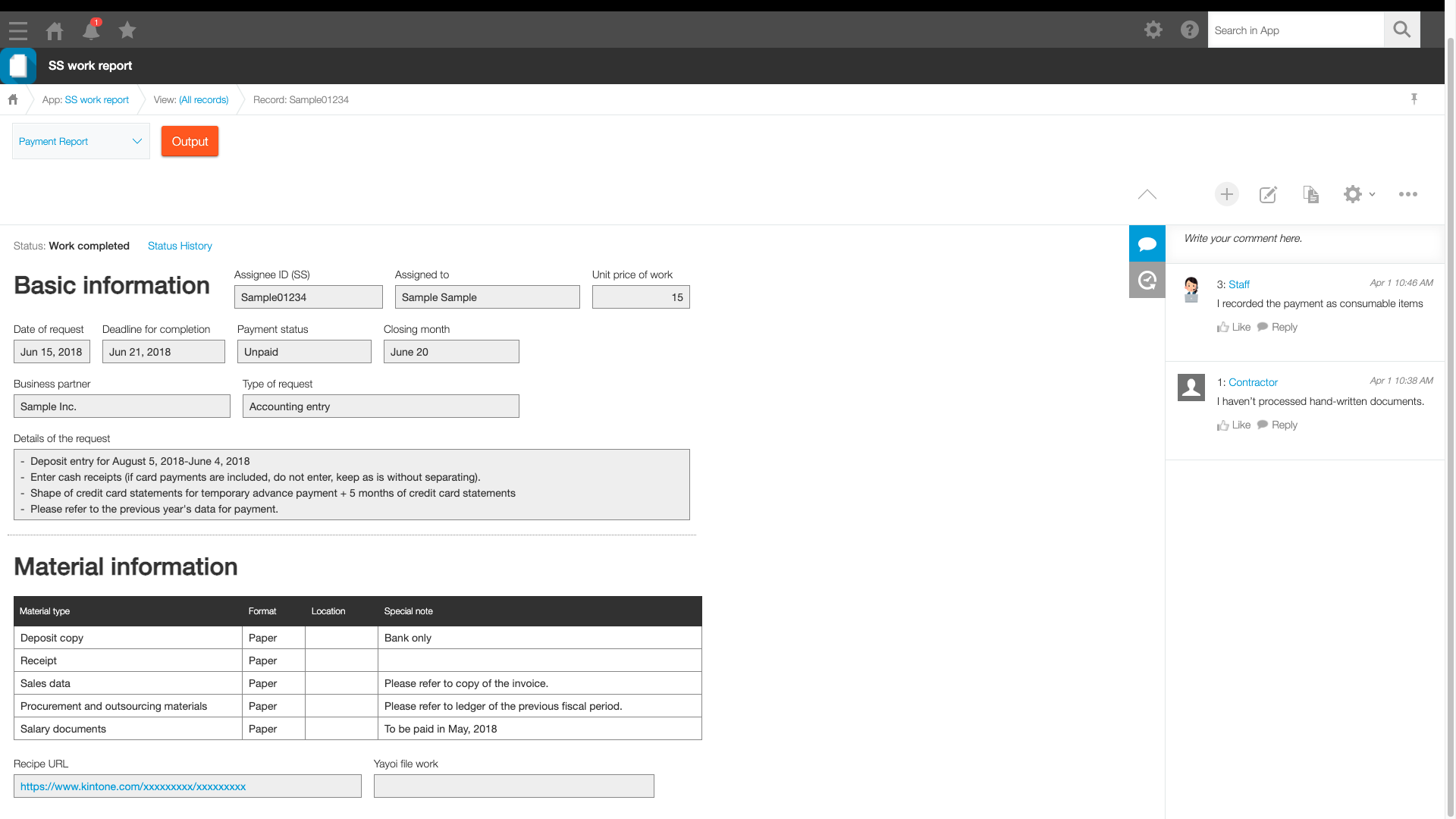Reply to the Contractor comment
The height and width of the screenshot is (819, 1456).
(1278, 425)
